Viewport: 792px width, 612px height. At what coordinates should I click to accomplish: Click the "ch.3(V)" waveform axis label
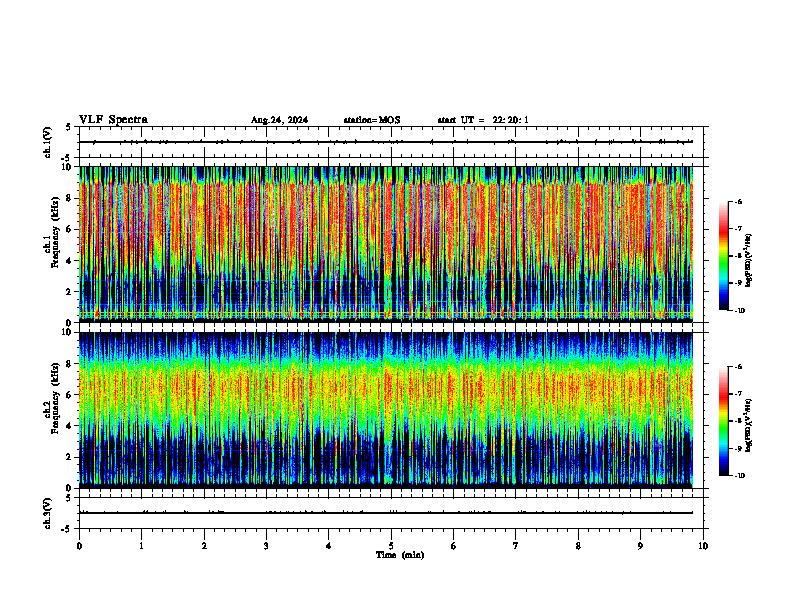click(47, 514)
